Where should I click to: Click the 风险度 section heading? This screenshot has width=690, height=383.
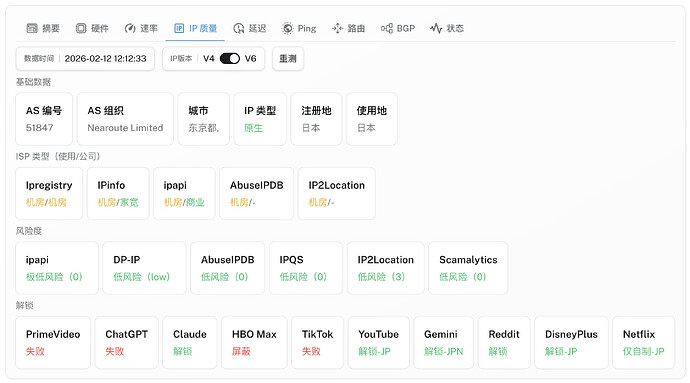(x=29, y=231)
